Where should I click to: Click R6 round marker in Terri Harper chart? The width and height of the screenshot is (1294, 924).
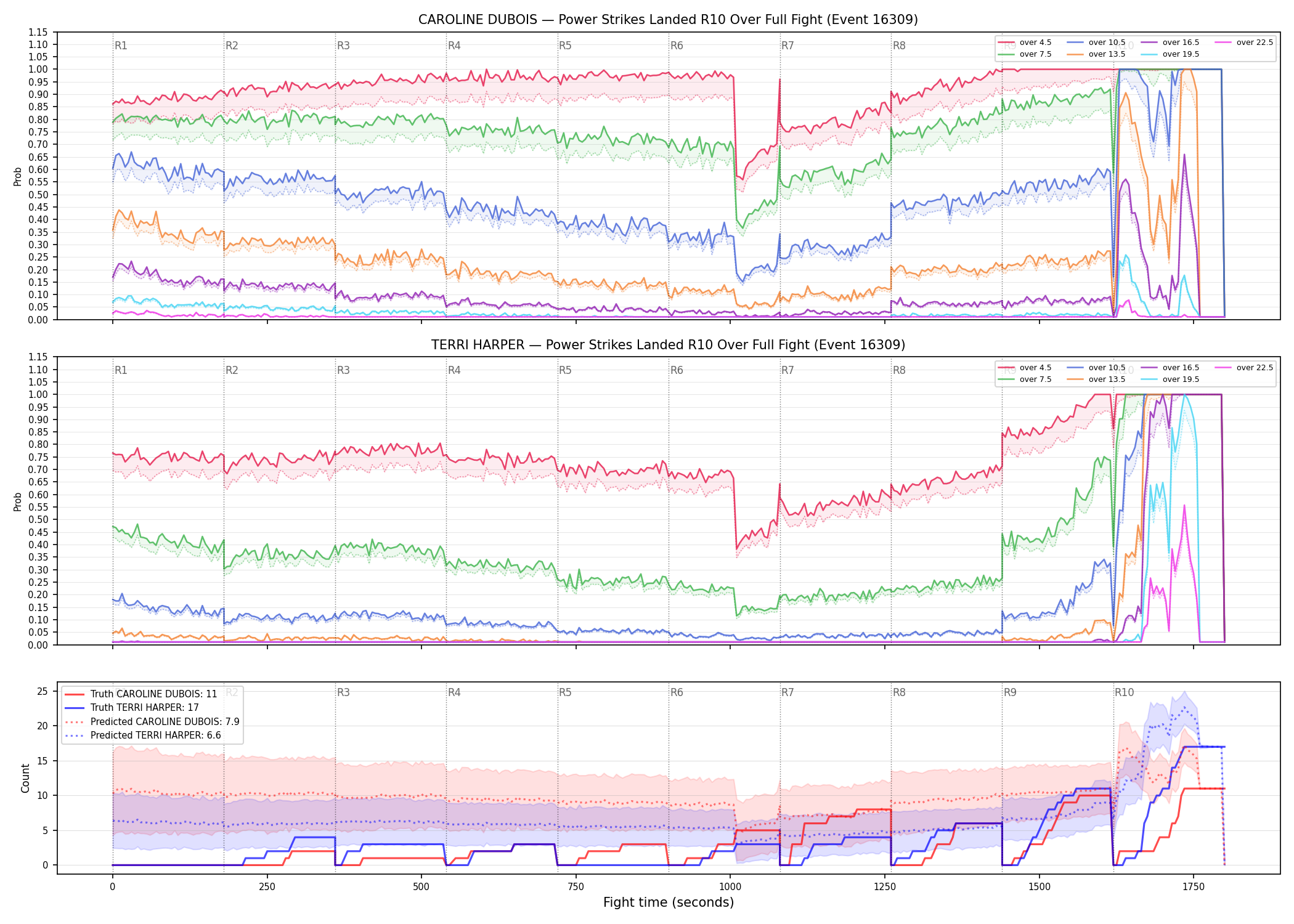pos(677,370)
